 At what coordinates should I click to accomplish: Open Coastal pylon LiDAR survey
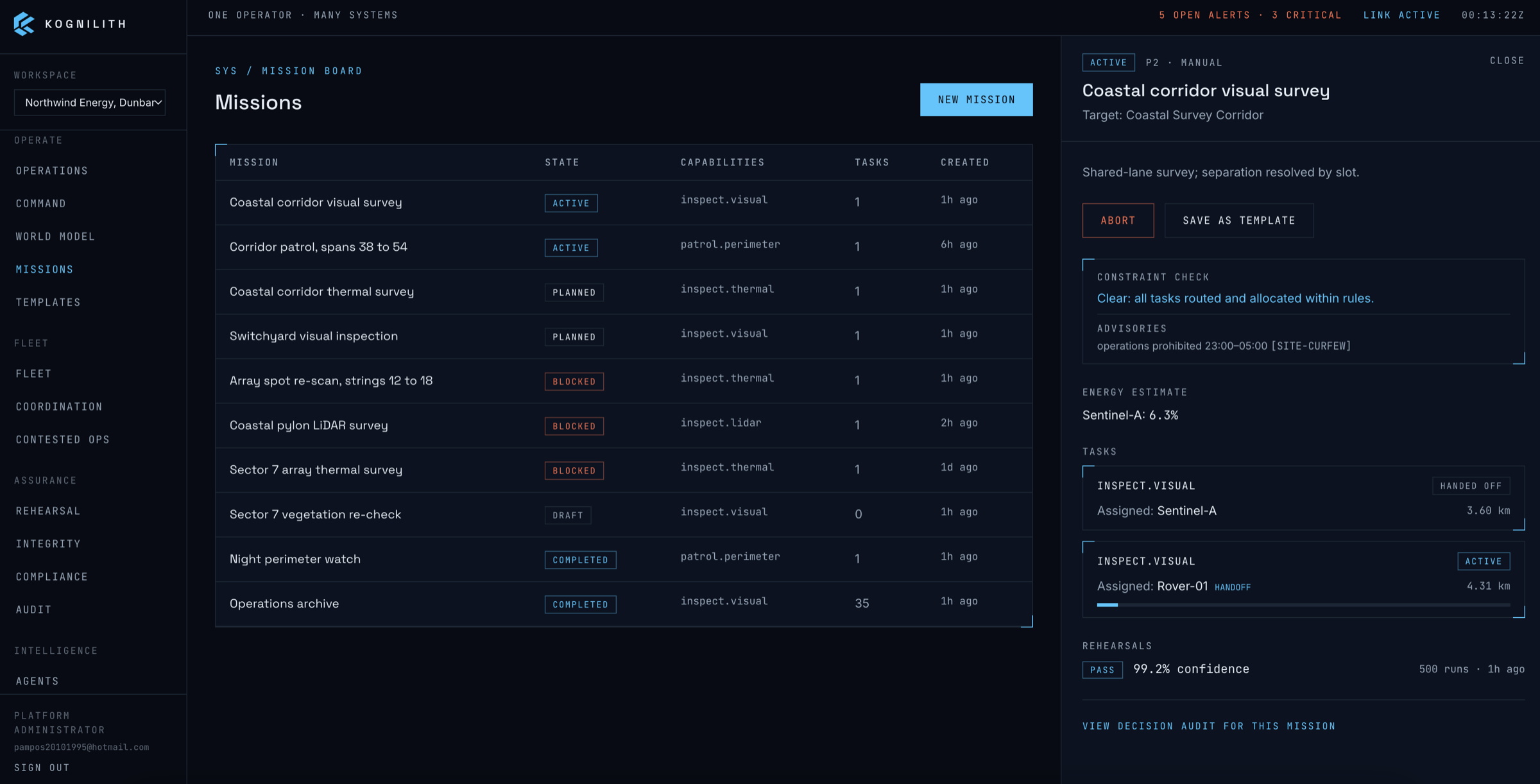point(624,425)
